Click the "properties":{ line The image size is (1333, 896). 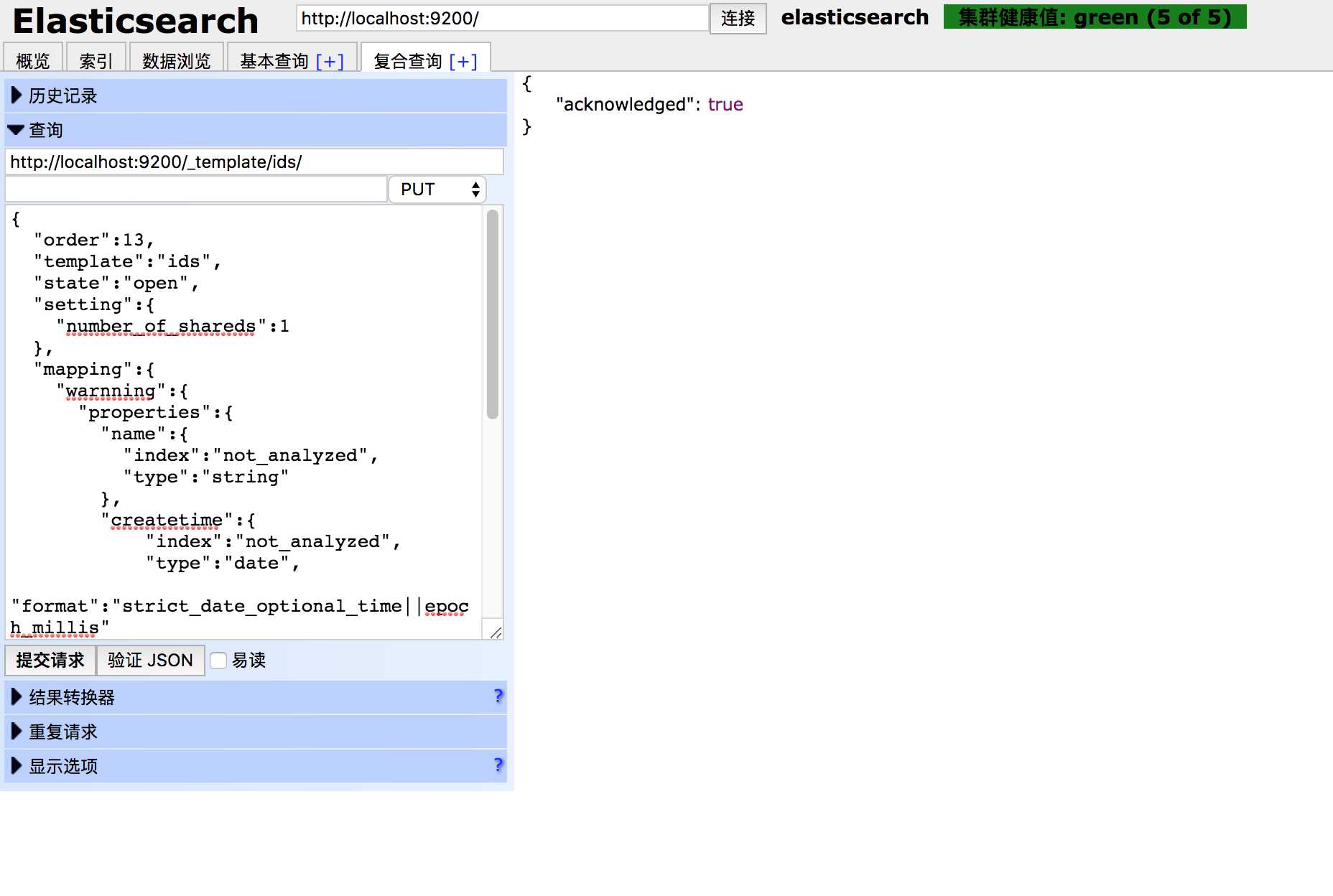pos(156,413)
